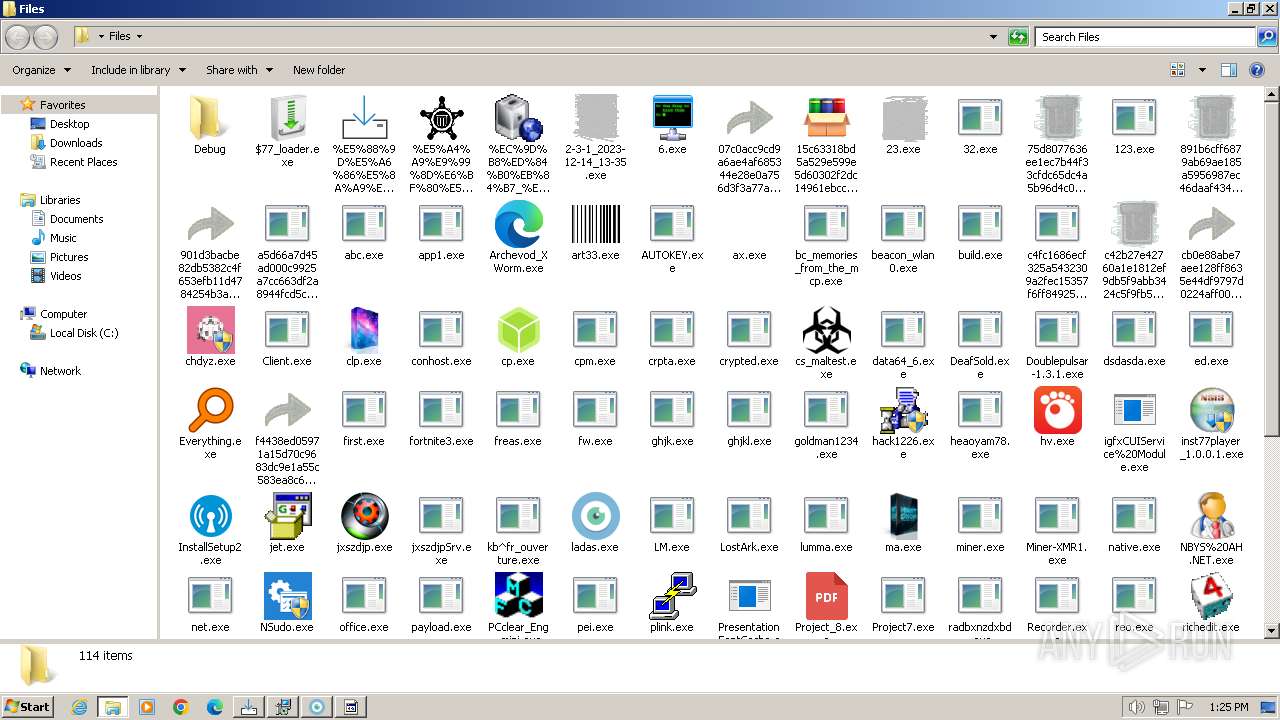The height and width of the screenshot is (720, 1280).
Task: Select the richedit.exe file icon
Action: (x=1211, y=596)
